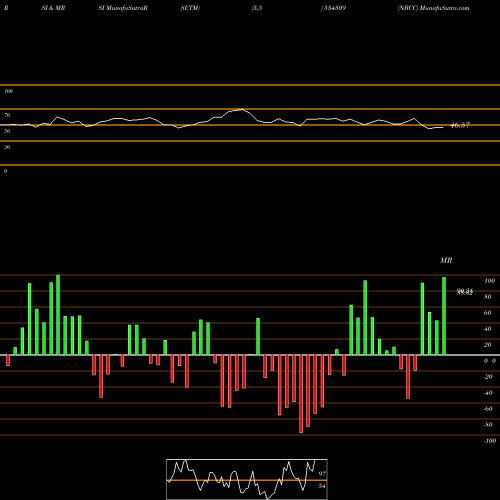Click the -60 label on MR right axis
The height and width of the screenshot is (500, 500).
click(488, 409)
